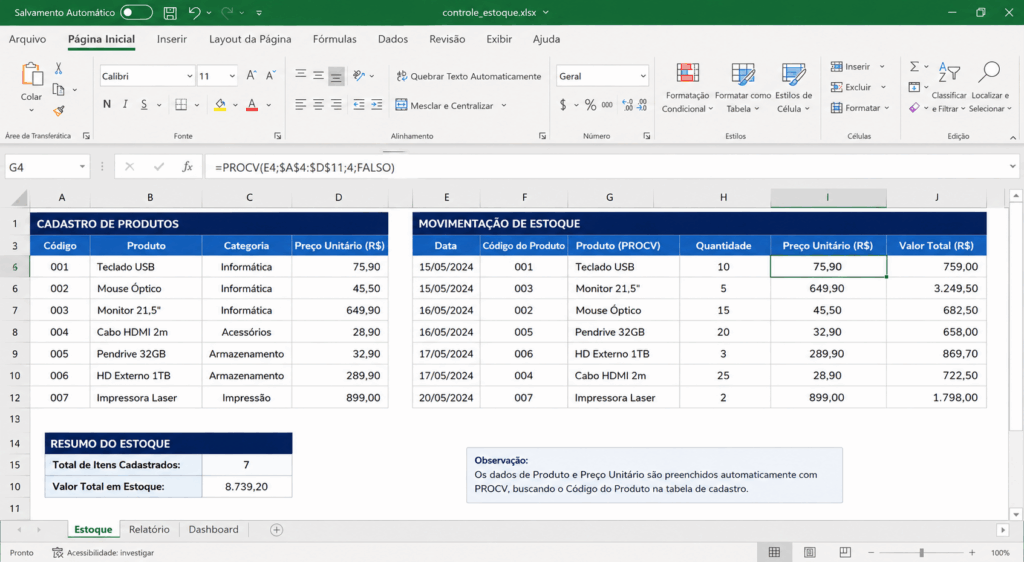Open Estilos de Célula gallery
The image size is (1024, 562).
point(793,88)
